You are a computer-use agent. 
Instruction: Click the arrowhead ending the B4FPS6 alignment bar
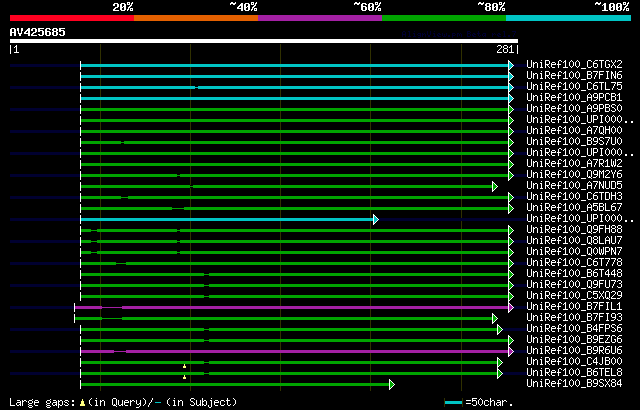(499, 329)
